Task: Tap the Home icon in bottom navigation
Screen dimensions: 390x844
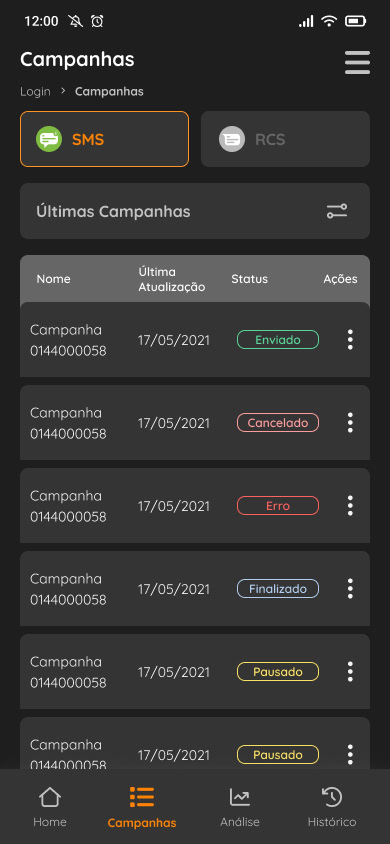Action: point(50,797)
